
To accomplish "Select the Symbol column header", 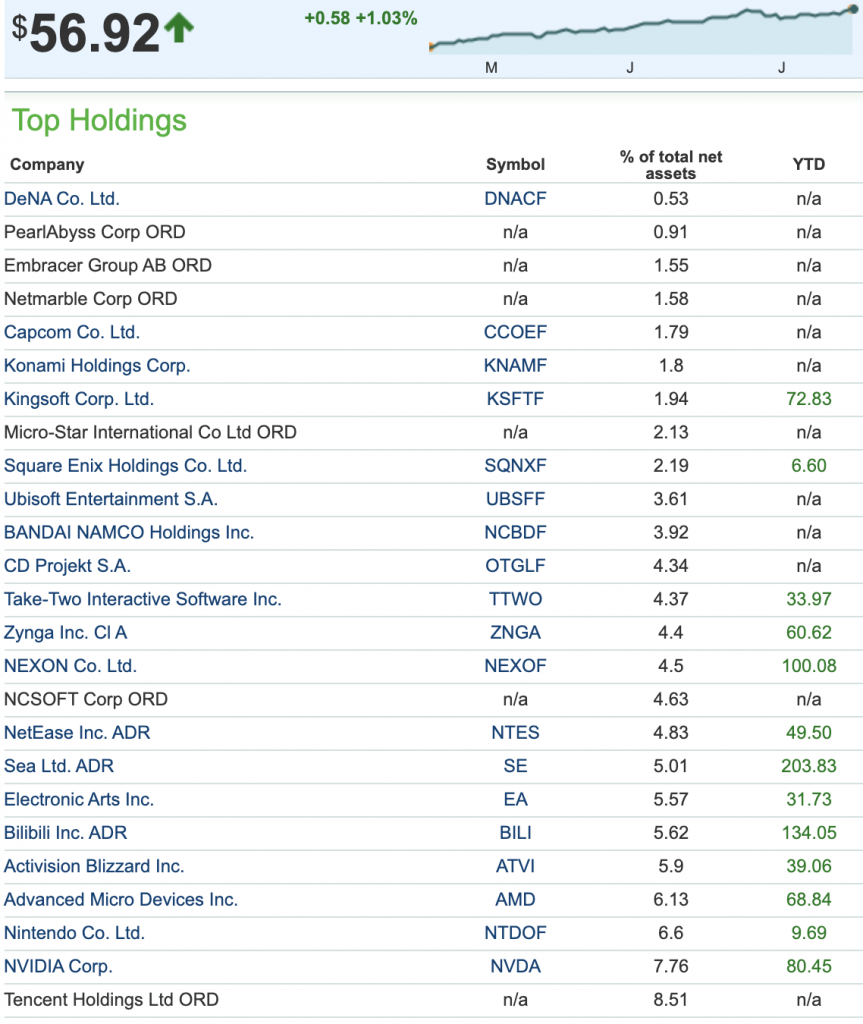I will [515, 165].
